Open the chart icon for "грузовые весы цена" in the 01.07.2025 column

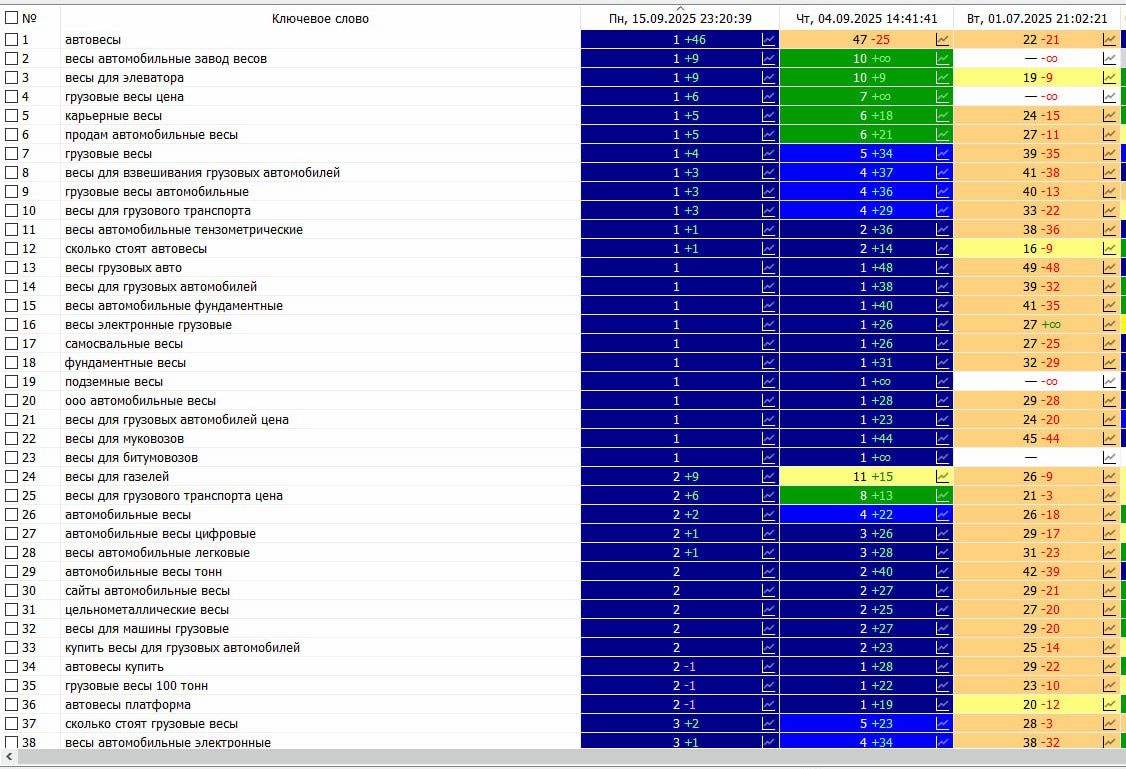point(1109,97)
